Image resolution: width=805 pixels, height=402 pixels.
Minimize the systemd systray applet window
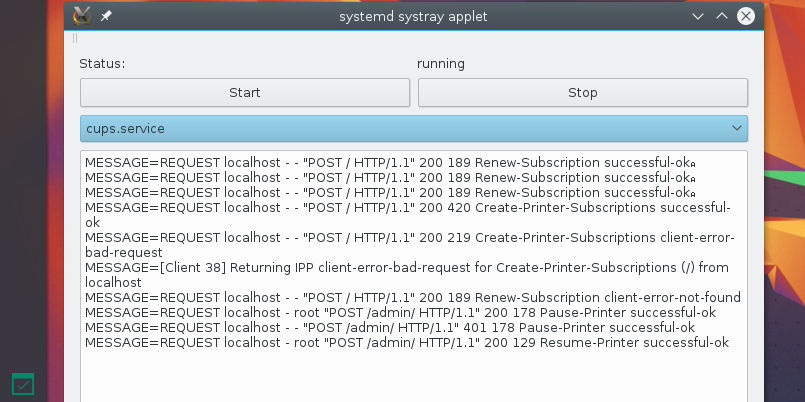(x=698, y=16)
